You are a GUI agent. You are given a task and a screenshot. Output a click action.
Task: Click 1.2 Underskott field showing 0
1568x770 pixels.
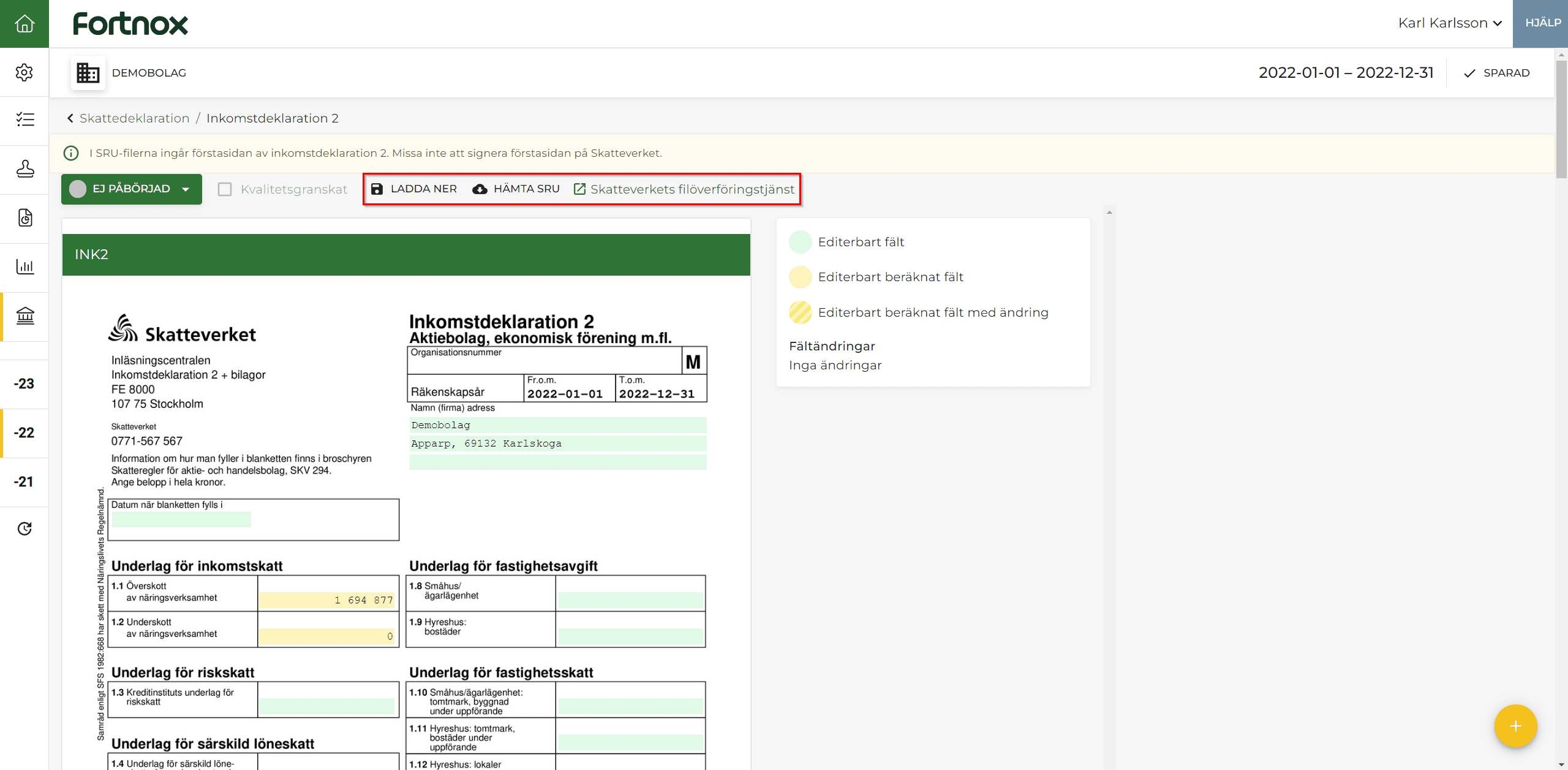tap(327, 636)
